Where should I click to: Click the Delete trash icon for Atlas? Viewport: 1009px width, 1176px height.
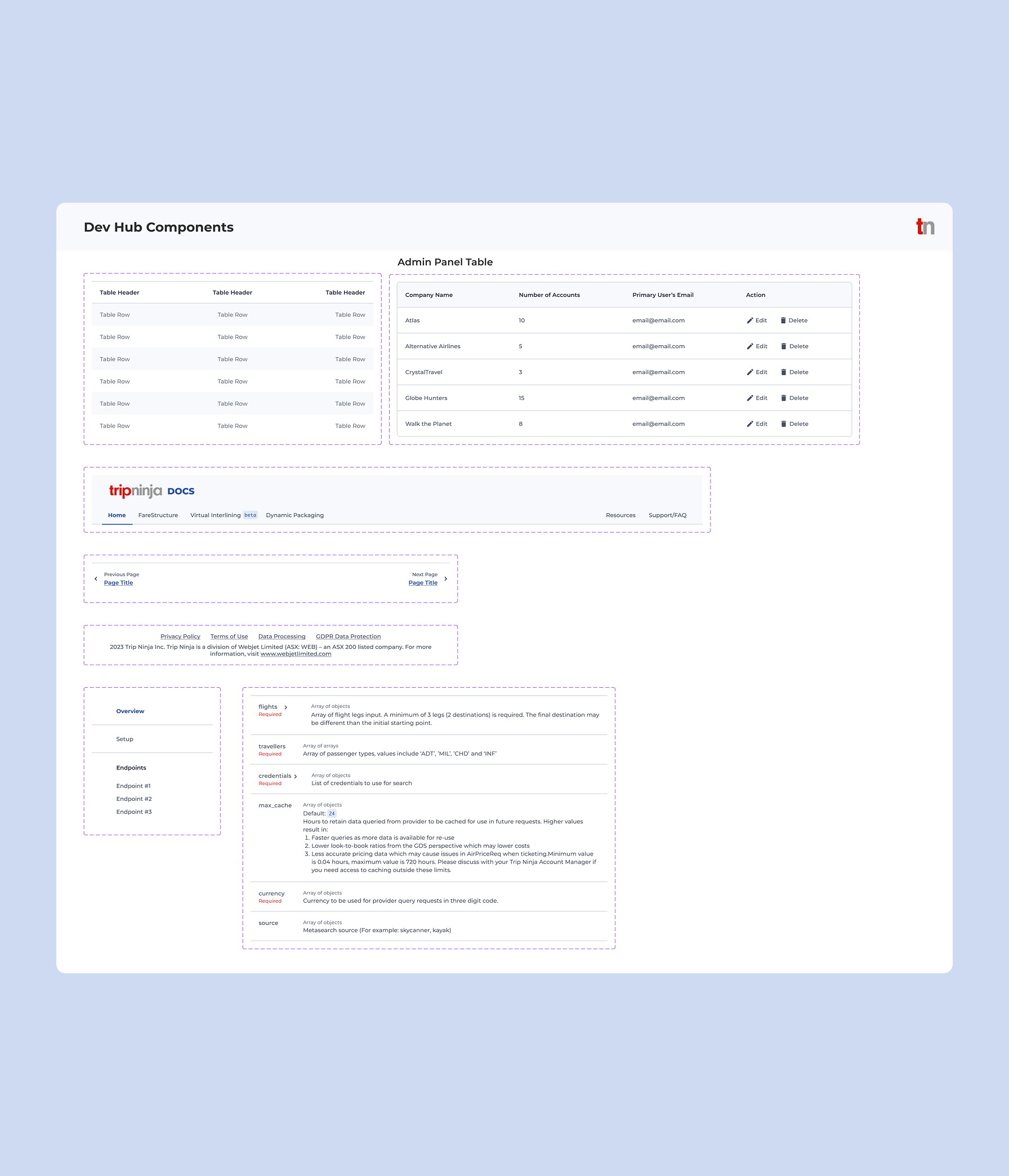click(784, 320)
